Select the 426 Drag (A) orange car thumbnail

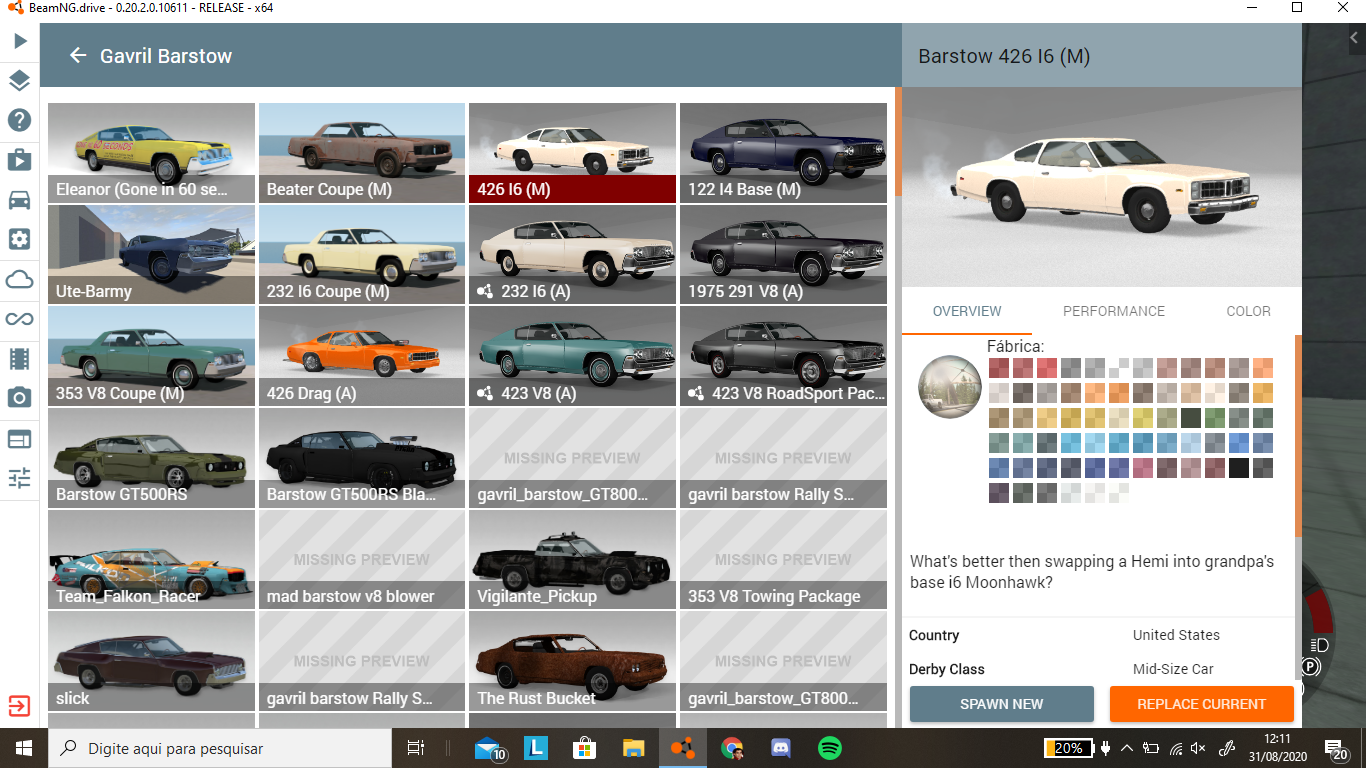(361, 357)
